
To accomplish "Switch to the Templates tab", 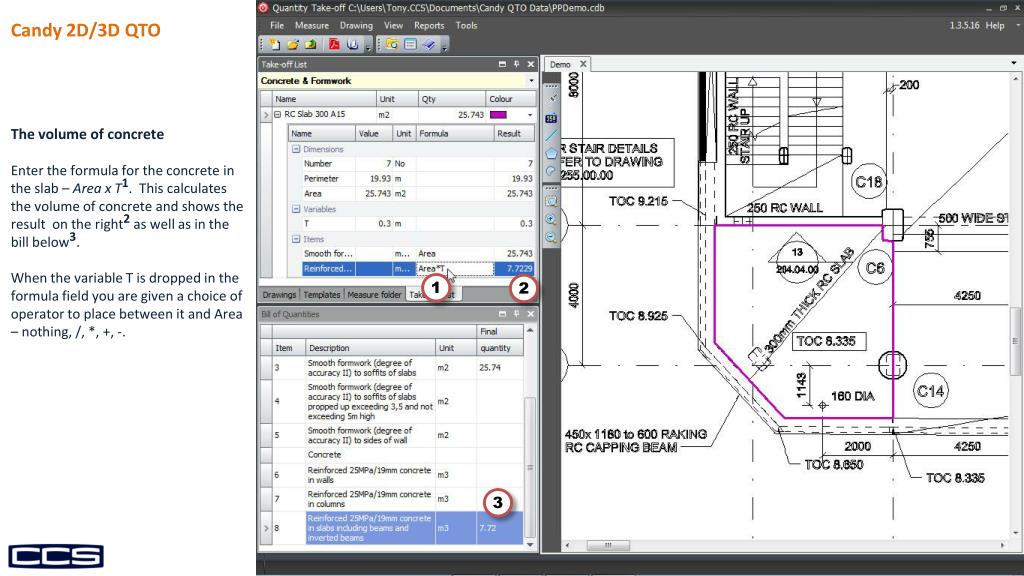I will coord(322,295).
